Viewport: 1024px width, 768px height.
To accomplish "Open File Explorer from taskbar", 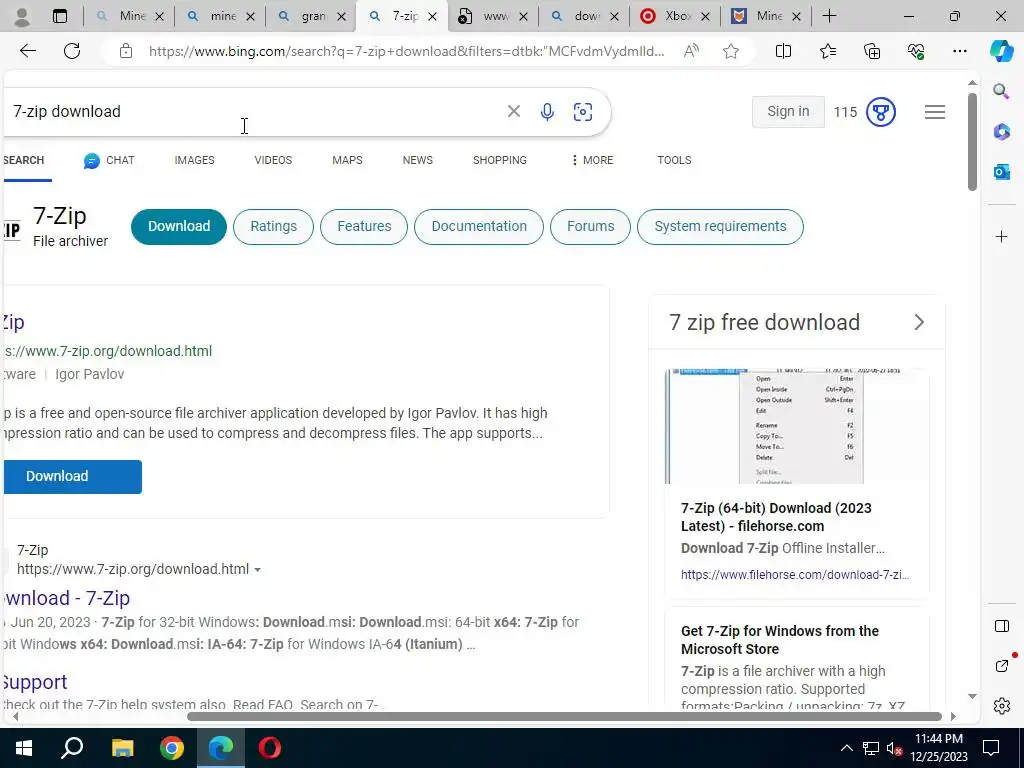I will coord(122,748).
